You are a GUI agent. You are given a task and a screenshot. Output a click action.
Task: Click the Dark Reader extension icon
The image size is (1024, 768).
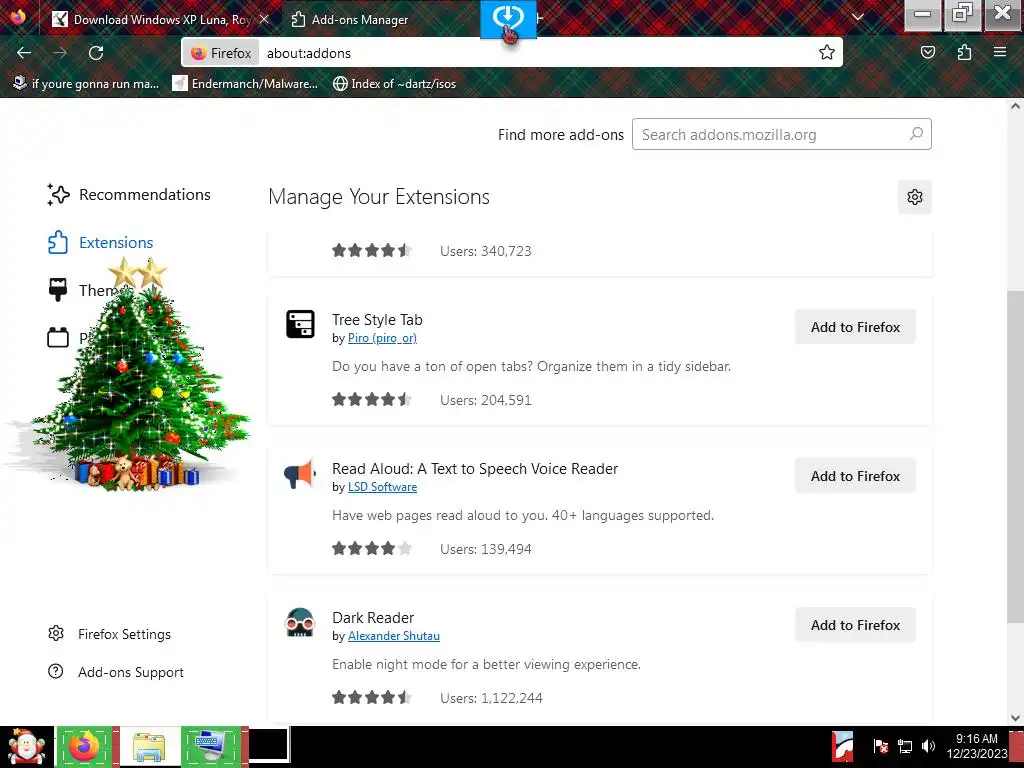[x=300, y=622]
